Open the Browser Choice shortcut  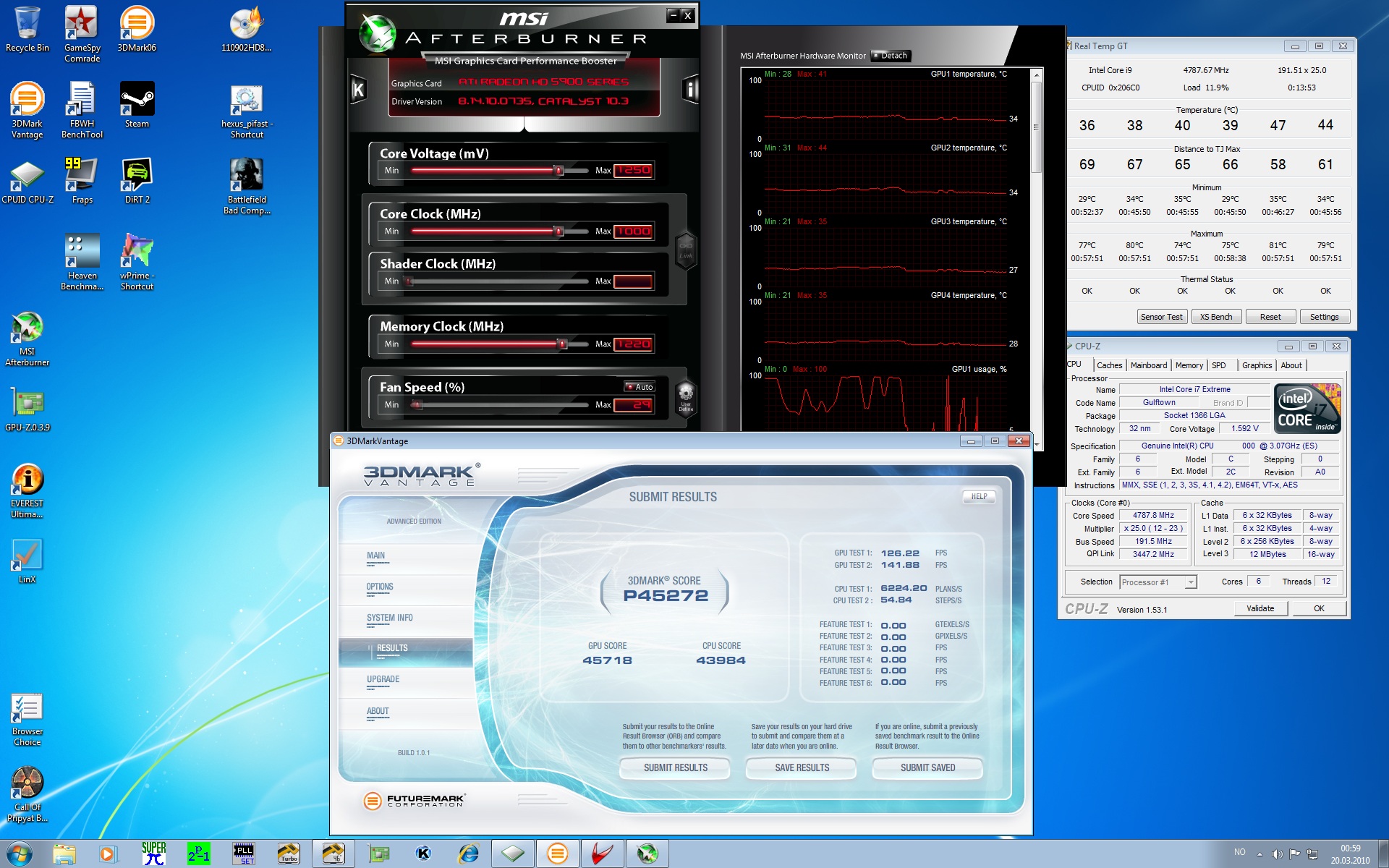click(x=27, y=719)
